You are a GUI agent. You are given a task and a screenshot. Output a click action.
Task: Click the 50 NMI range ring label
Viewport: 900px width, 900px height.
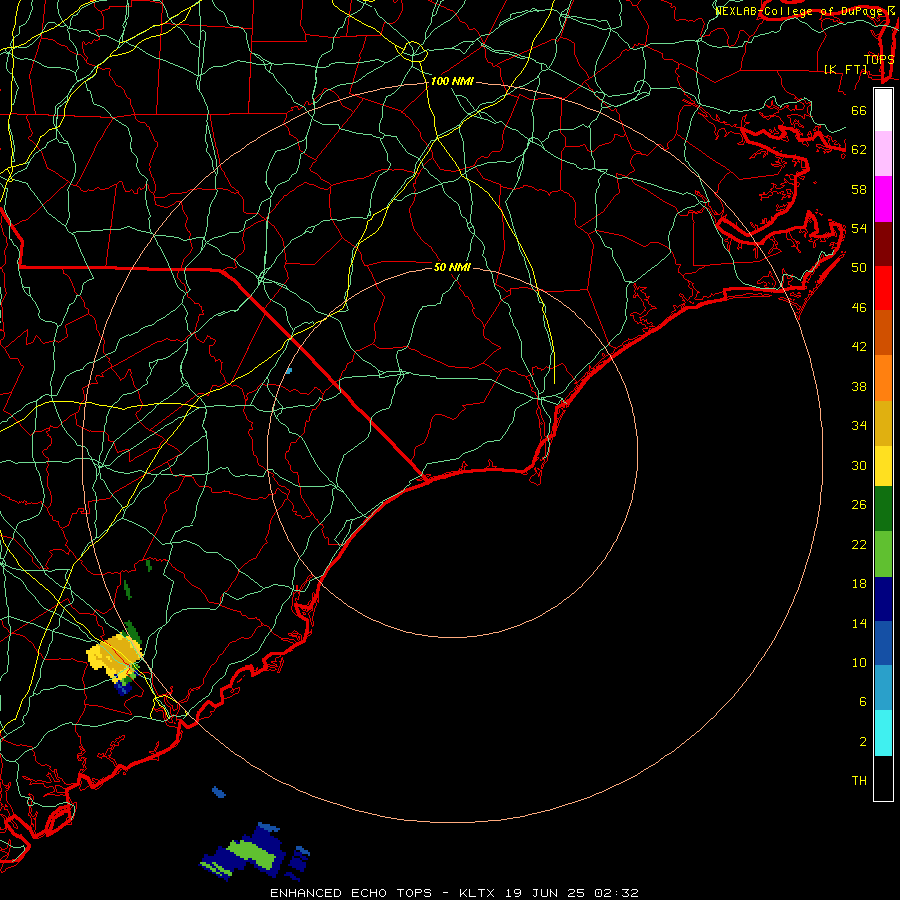[452, 267]
